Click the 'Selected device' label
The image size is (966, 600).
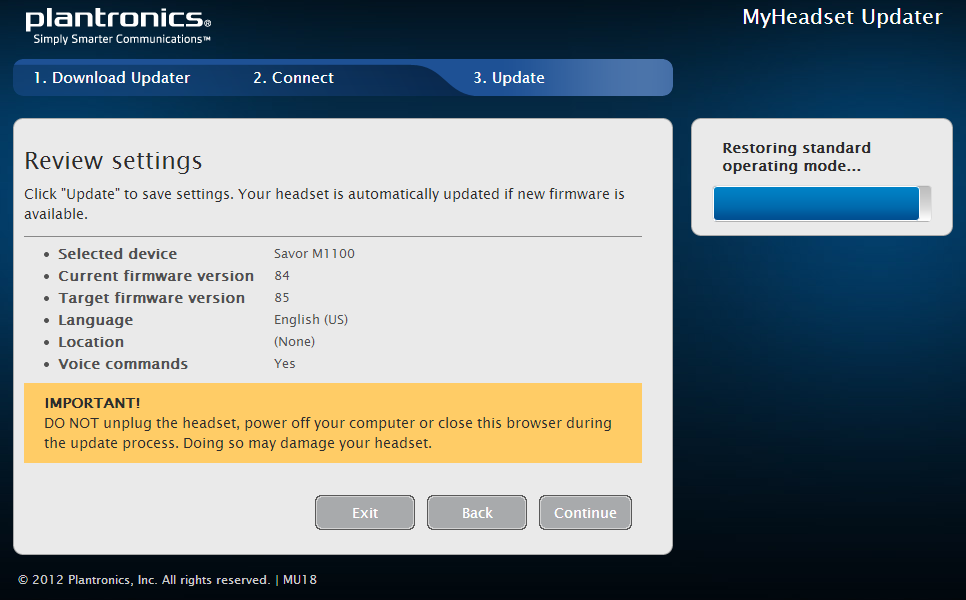point(118,254)
